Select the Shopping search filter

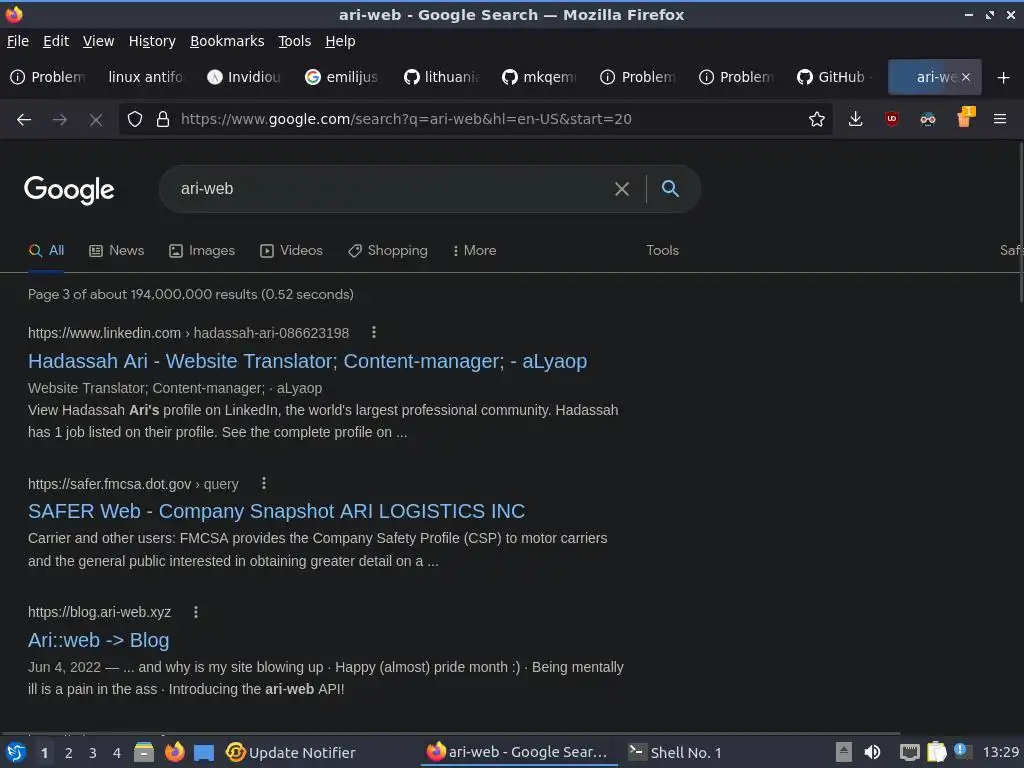388,250
